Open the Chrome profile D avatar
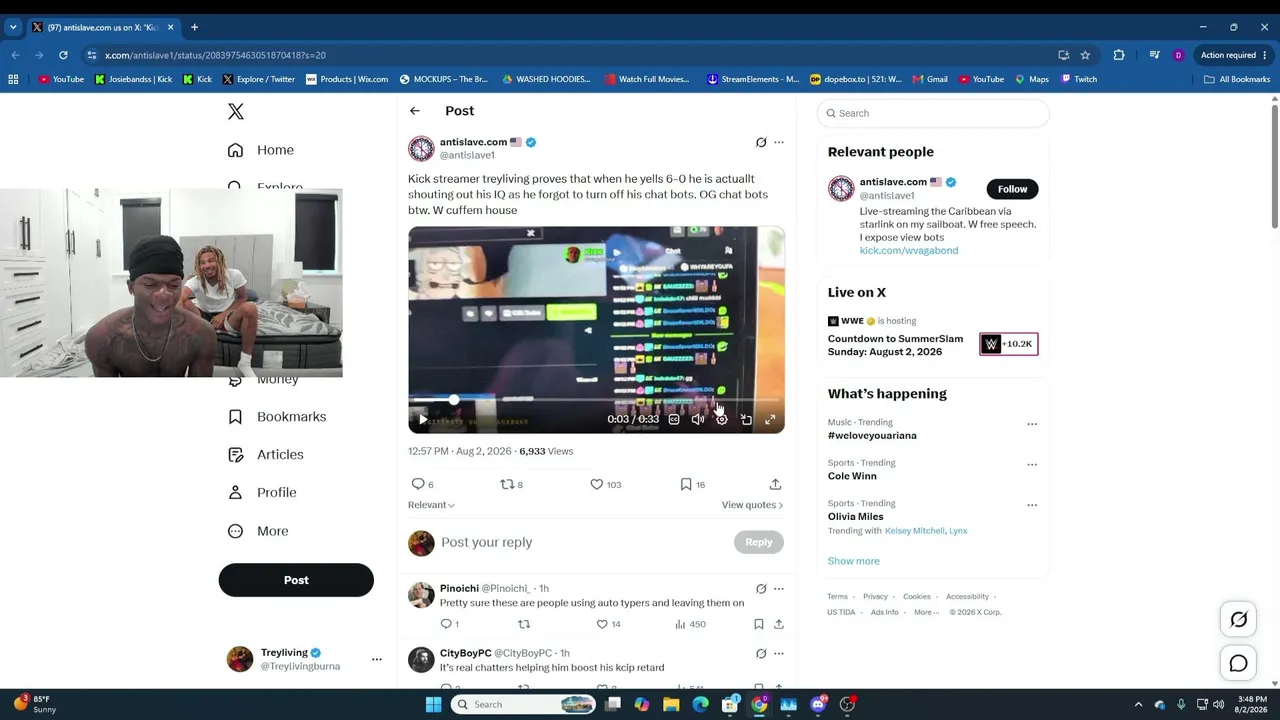 point(1179,55)
